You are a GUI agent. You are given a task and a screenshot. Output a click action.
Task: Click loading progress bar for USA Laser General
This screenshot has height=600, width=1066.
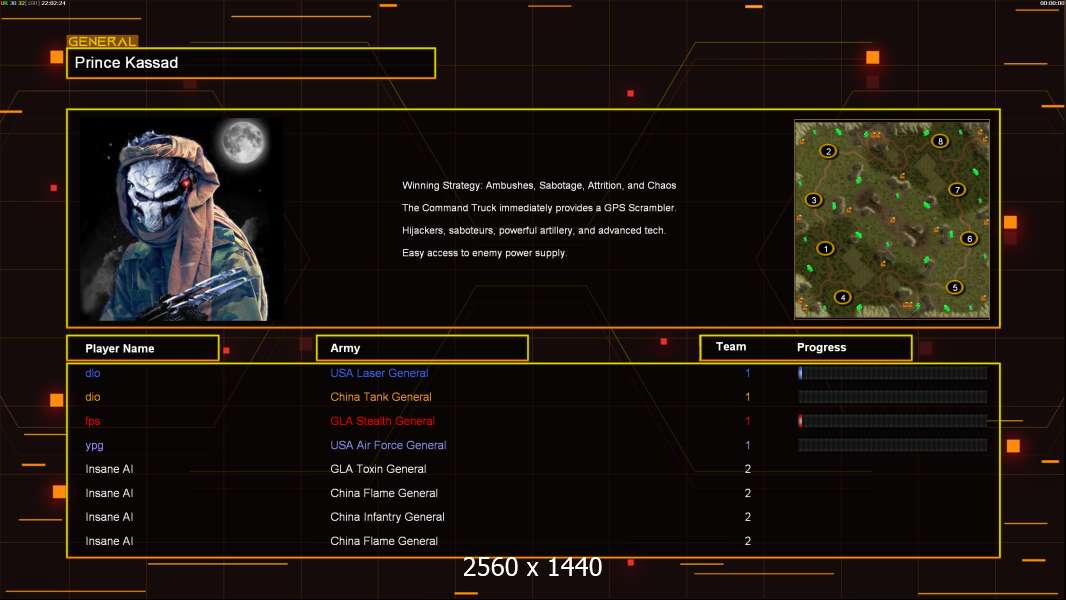tap(893, 372)
